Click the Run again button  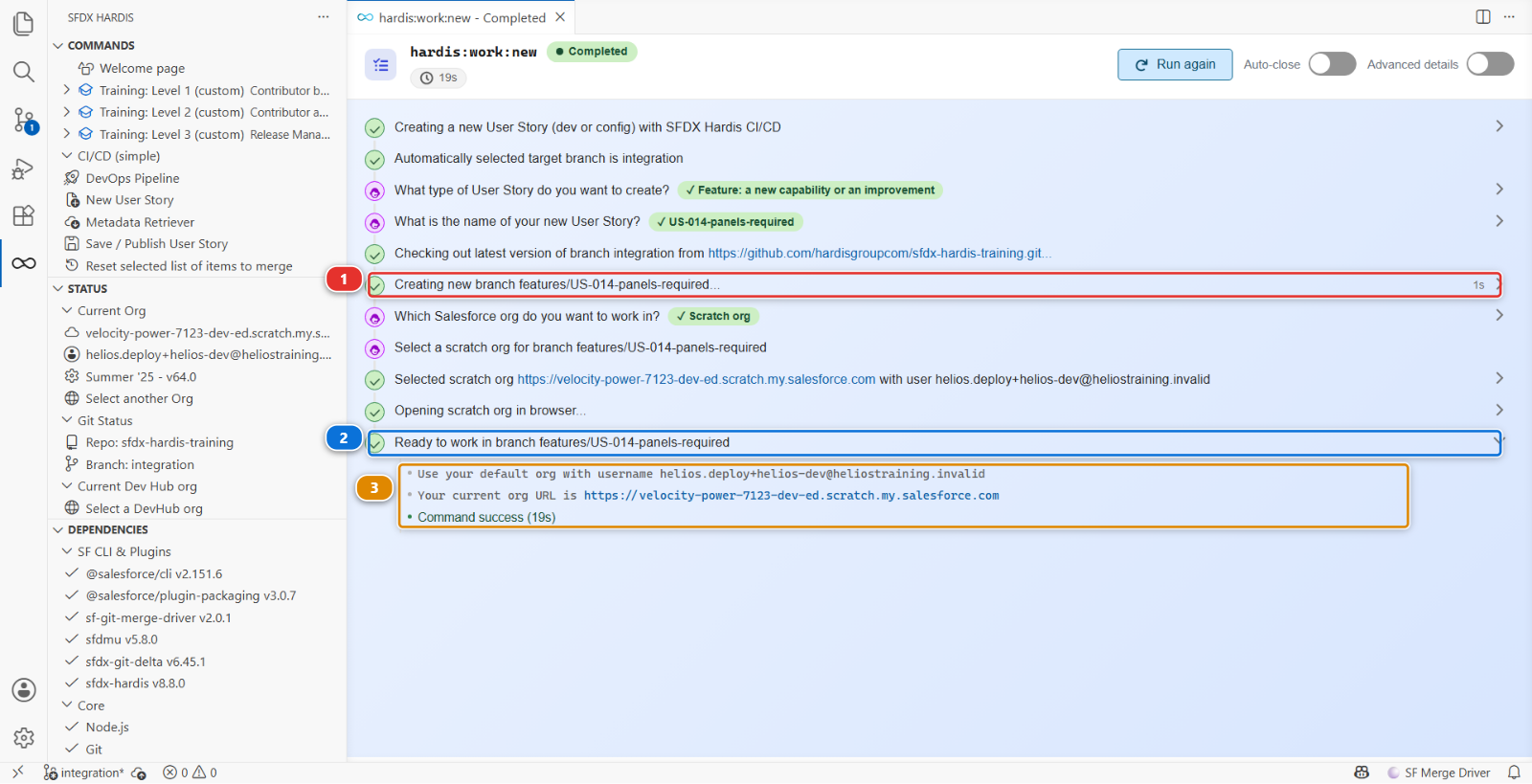click(1175, 64)
